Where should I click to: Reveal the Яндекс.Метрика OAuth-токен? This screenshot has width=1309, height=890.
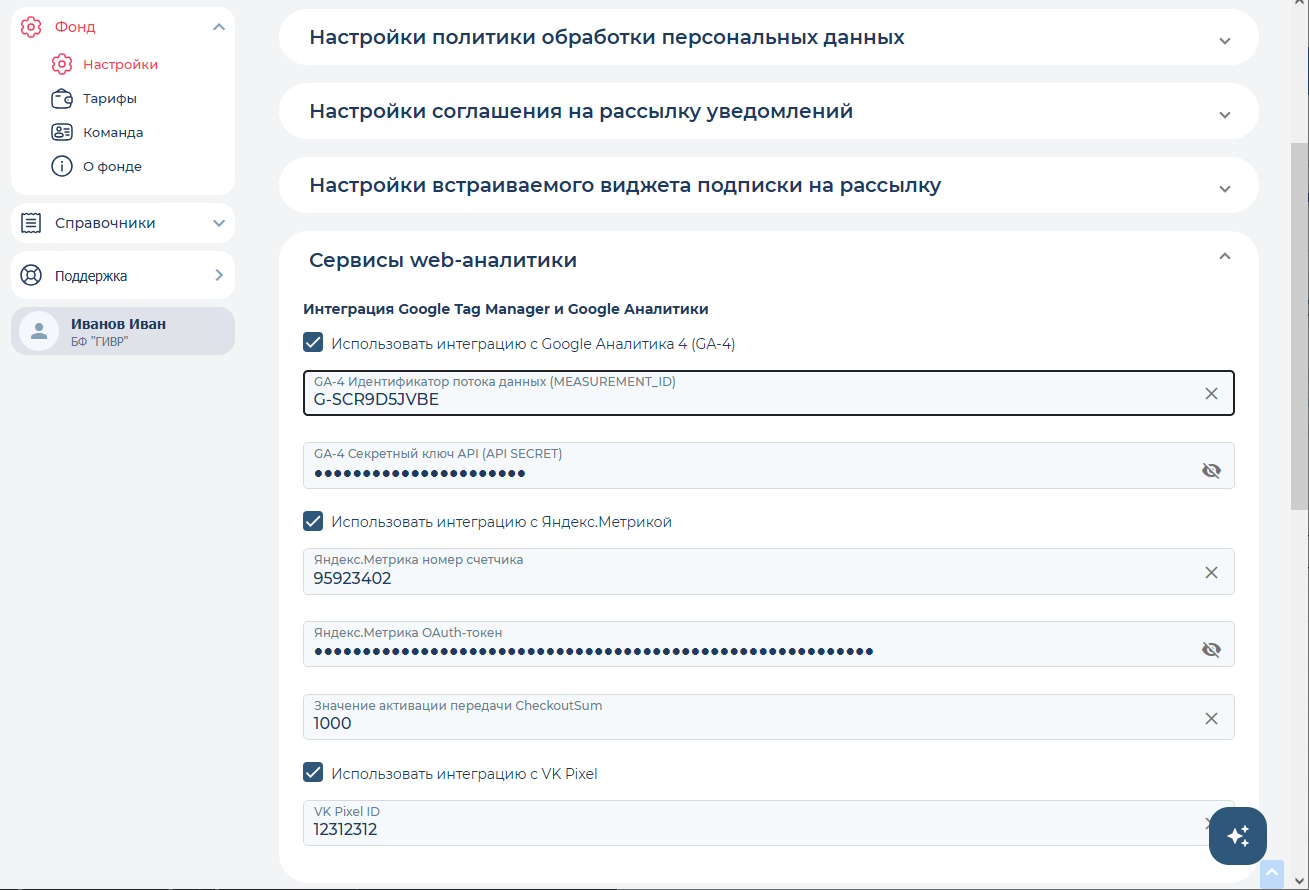(x=1211, y=649)
